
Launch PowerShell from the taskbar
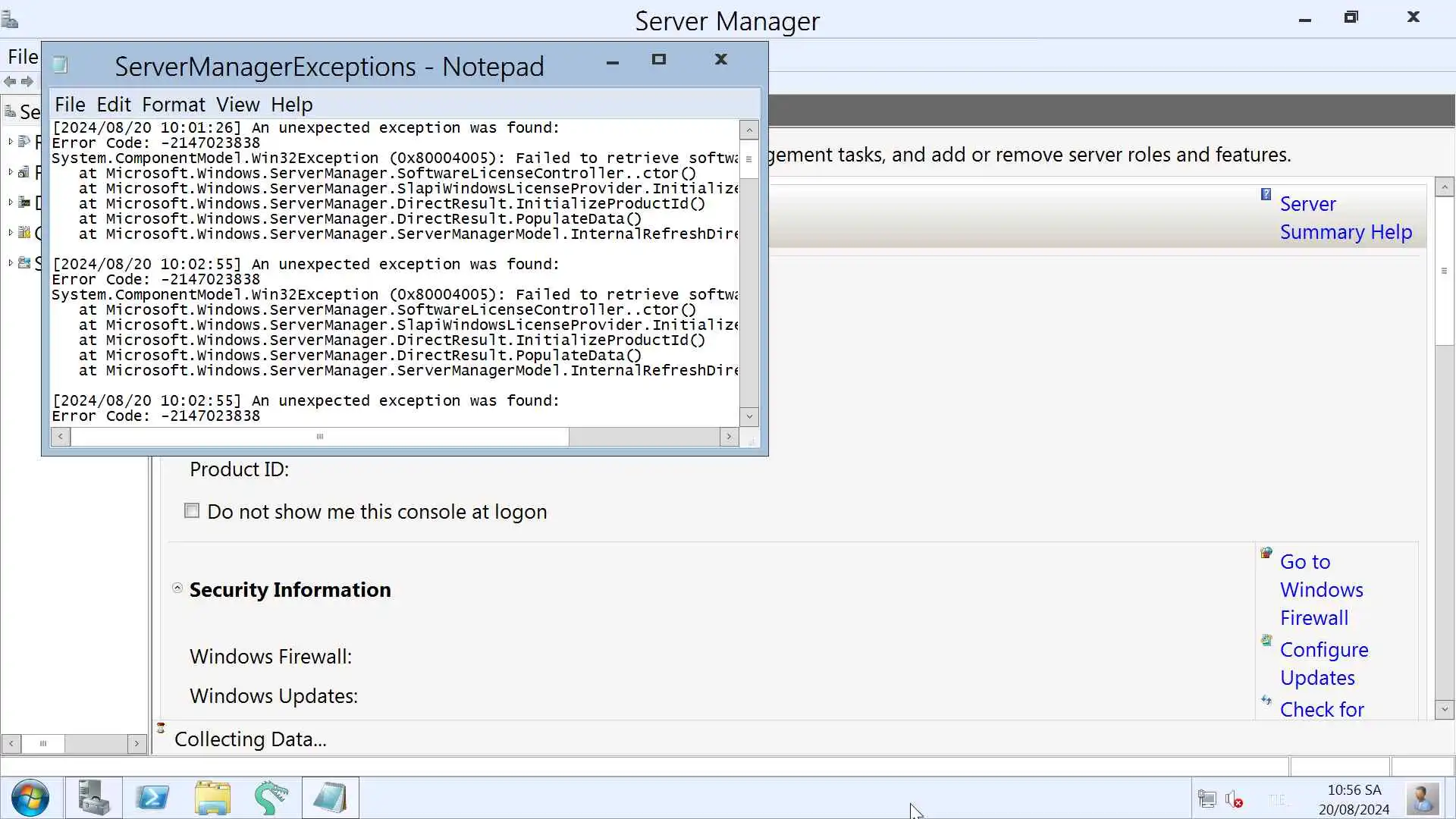(x=152, y=799)
